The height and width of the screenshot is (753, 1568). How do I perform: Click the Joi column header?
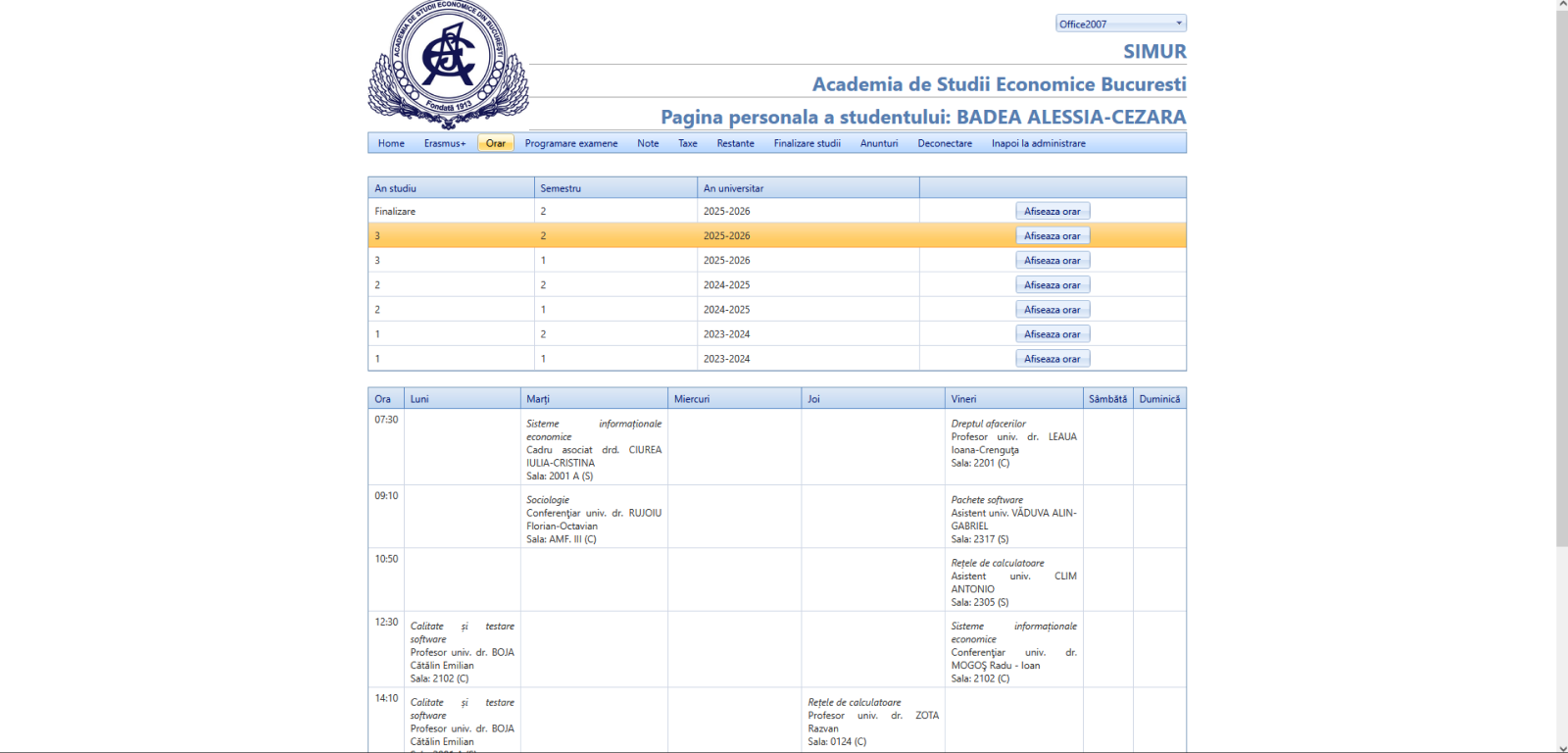point(873,399)
